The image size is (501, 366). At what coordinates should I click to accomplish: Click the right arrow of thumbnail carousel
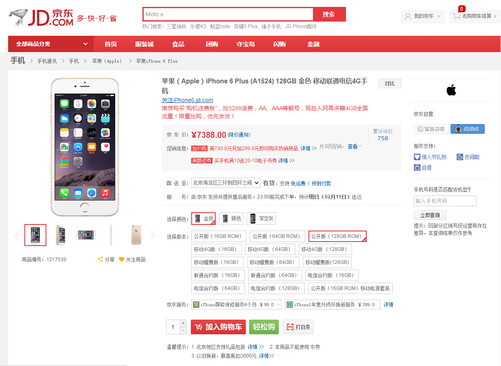pos(153,235)
